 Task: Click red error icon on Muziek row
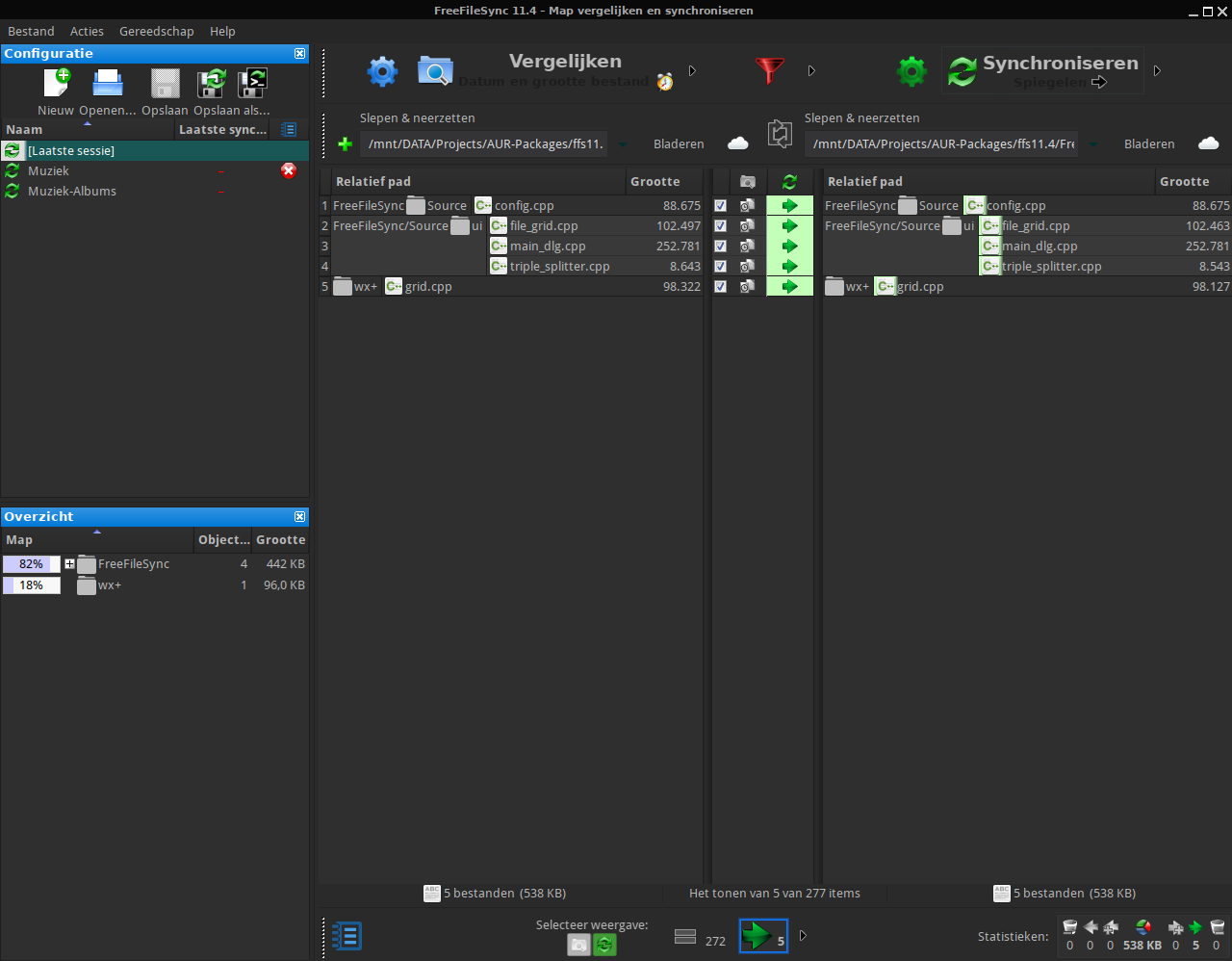pyautogui.click(x=289, y=170)
